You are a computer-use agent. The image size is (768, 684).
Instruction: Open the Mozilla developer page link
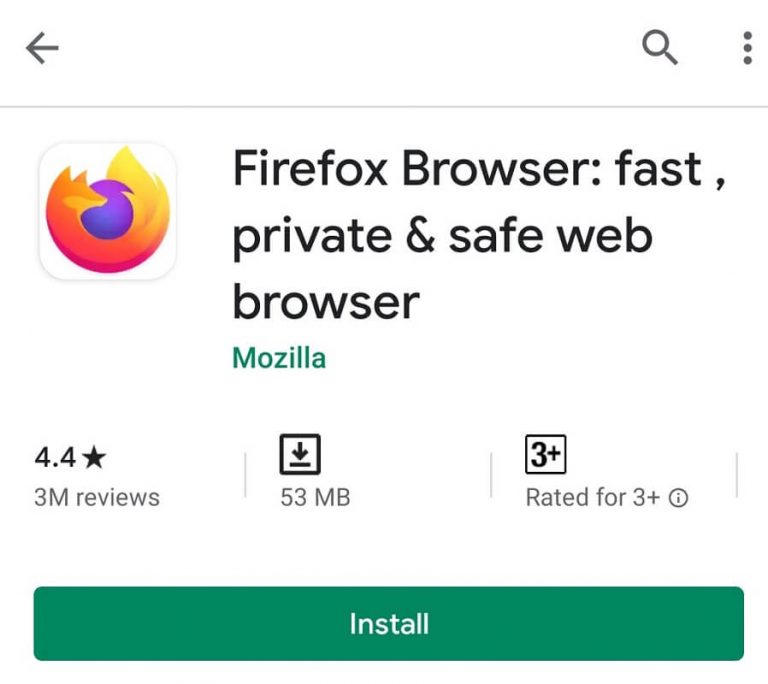click(x=279, y=358)
